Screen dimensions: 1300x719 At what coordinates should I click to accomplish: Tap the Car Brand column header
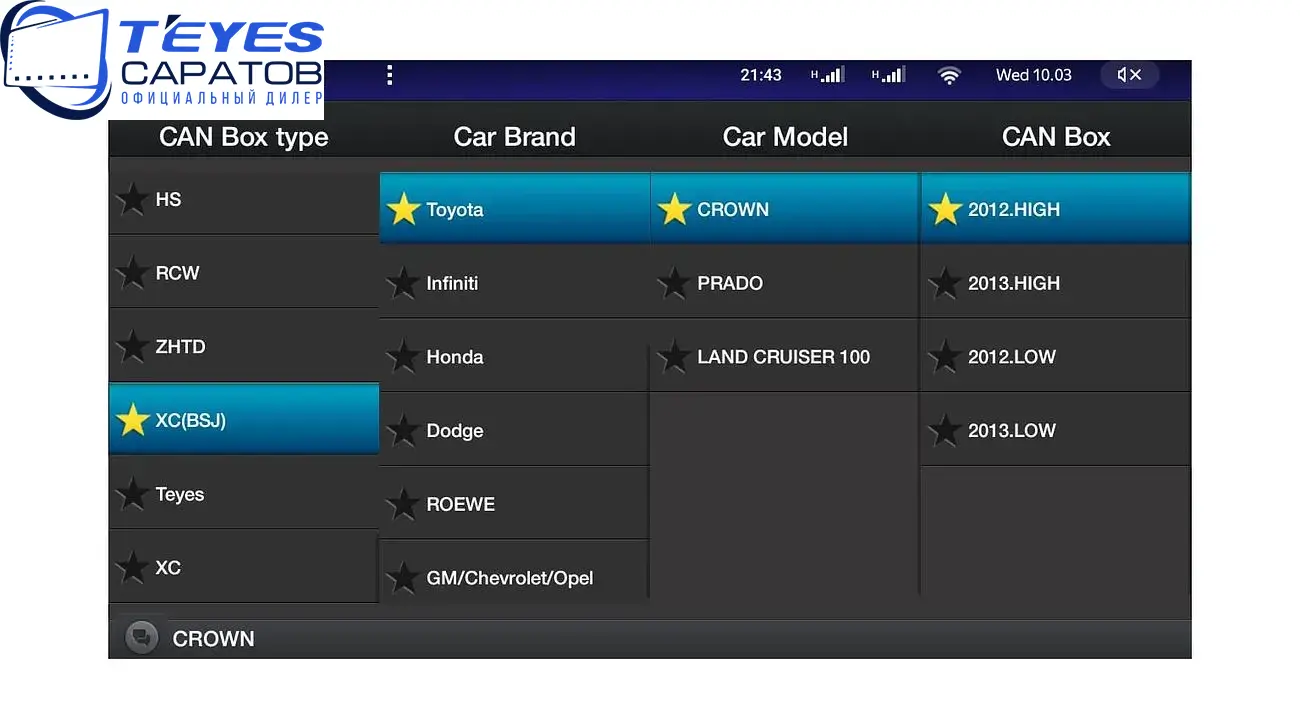click(515, 137)
